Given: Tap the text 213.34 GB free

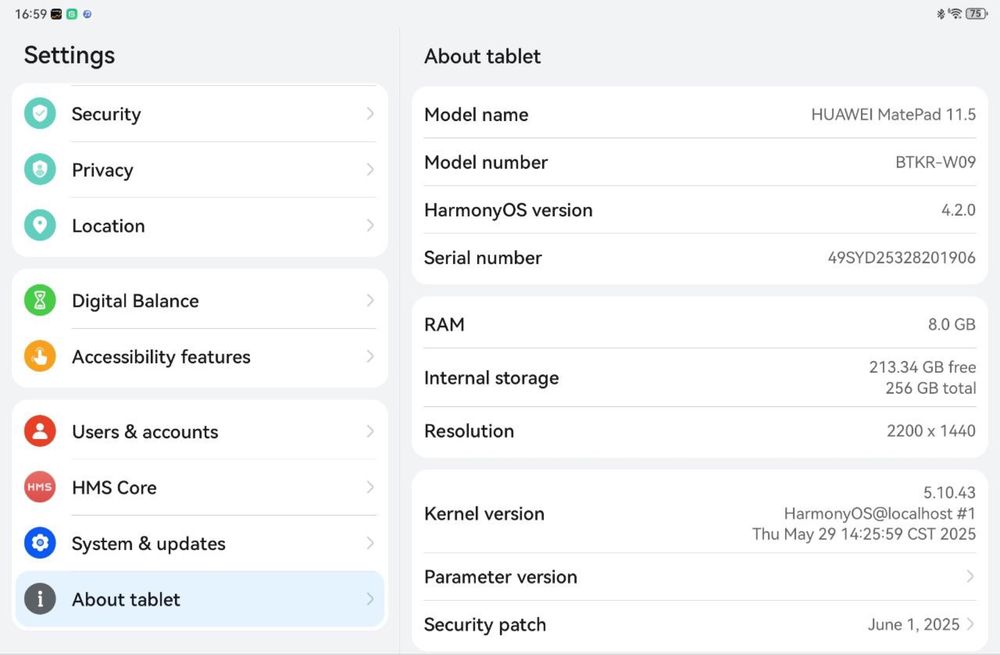Looking at the screenshot, I should pyautogui.click(x=922, y=367).
